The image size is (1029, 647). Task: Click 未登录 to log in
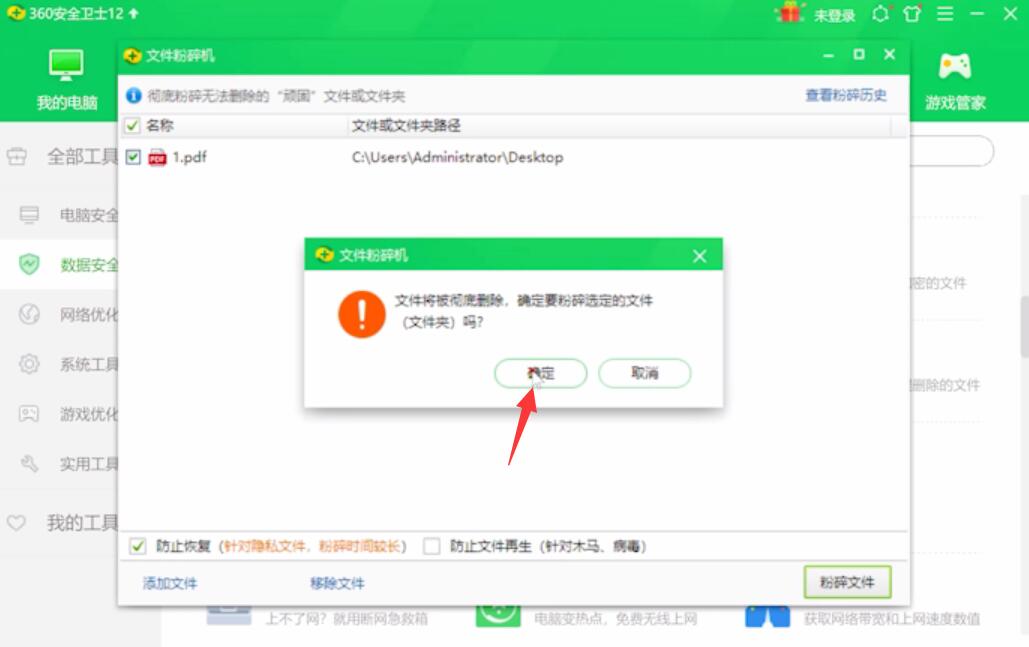835,15
